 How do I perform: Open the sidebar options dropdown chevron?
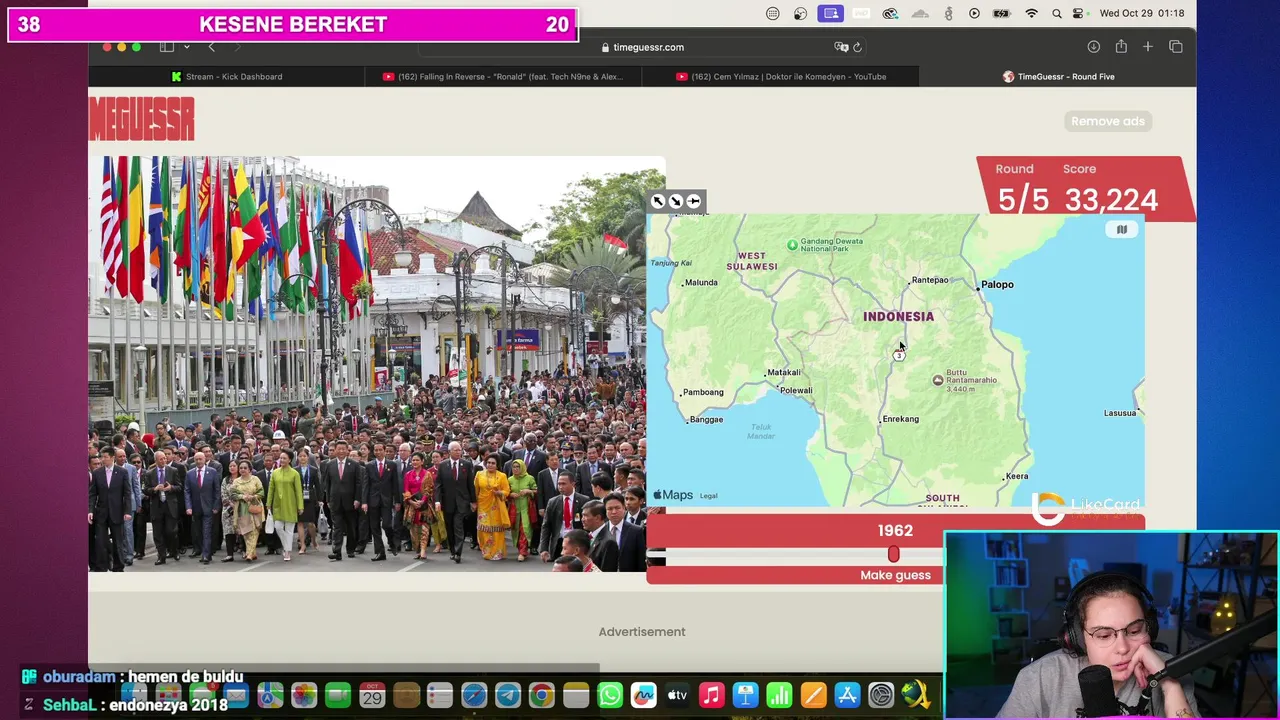coord(186,47)
